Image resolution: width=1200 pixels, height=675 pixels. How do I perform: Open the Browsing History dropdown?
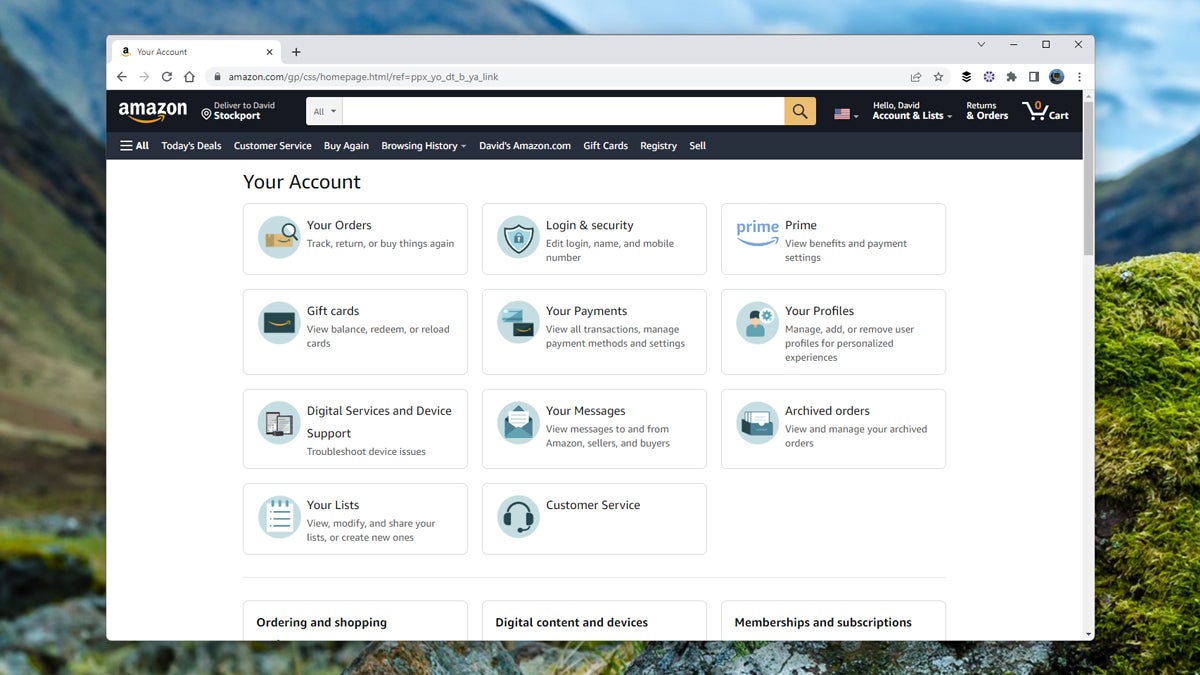click(x=422, y=145)
